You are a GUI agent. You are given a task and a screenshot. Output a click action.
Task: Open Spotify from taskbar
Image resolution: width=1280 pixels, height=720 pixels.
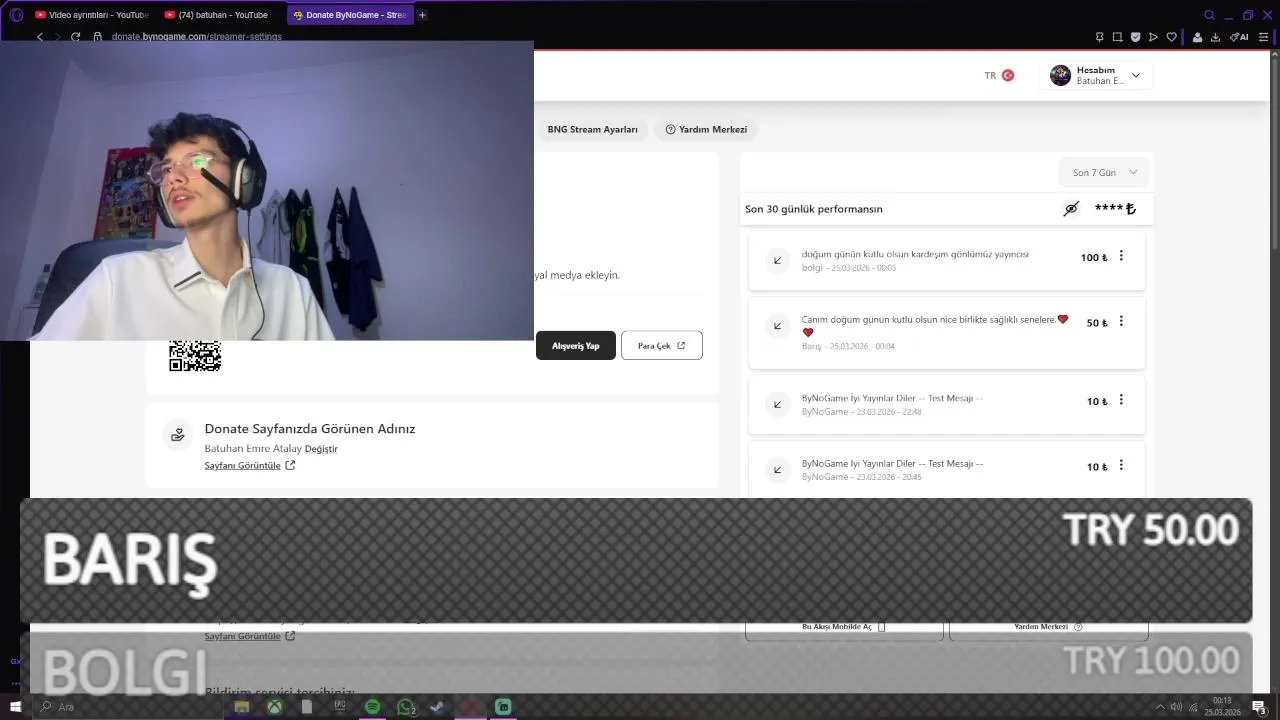373,707
